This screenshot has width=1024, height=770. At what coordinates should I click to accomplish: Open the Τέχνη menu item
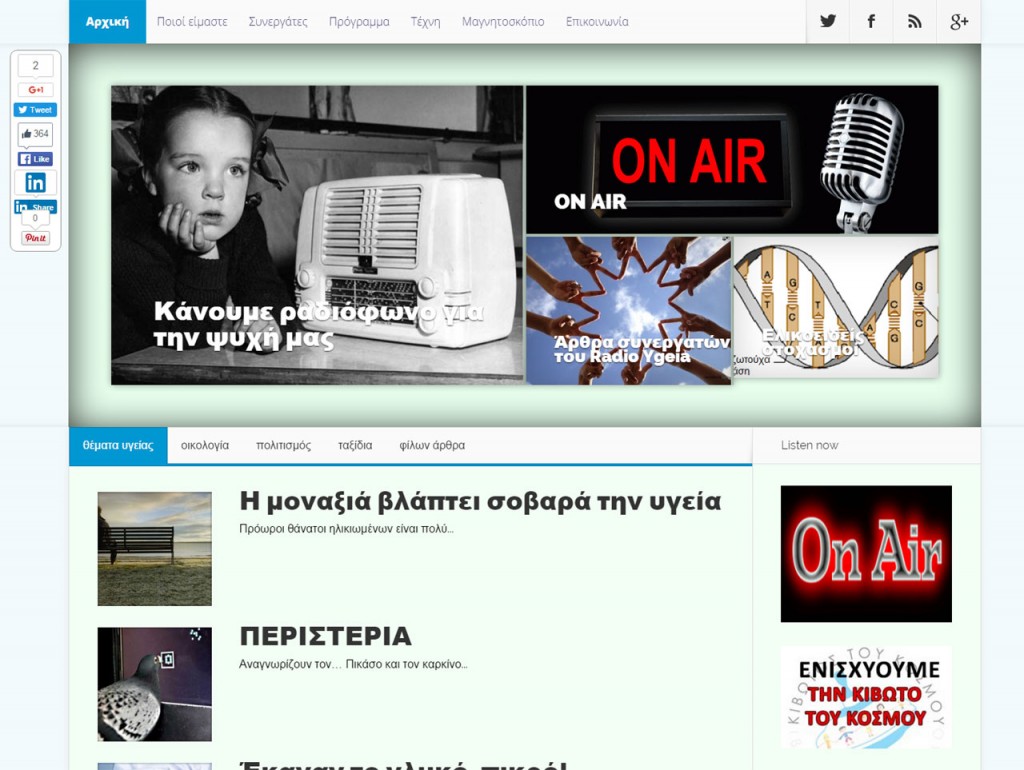[425, 22]
